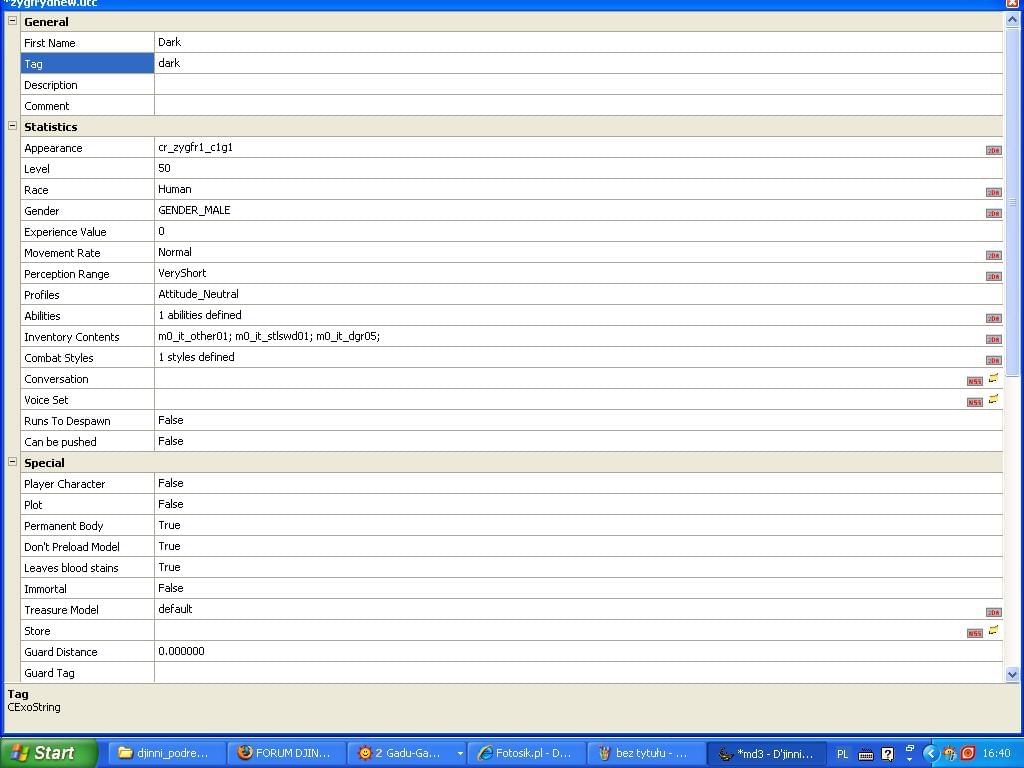Collapse the General section
Viewport: 1024px width, 768px height.
tap(13, 21)
